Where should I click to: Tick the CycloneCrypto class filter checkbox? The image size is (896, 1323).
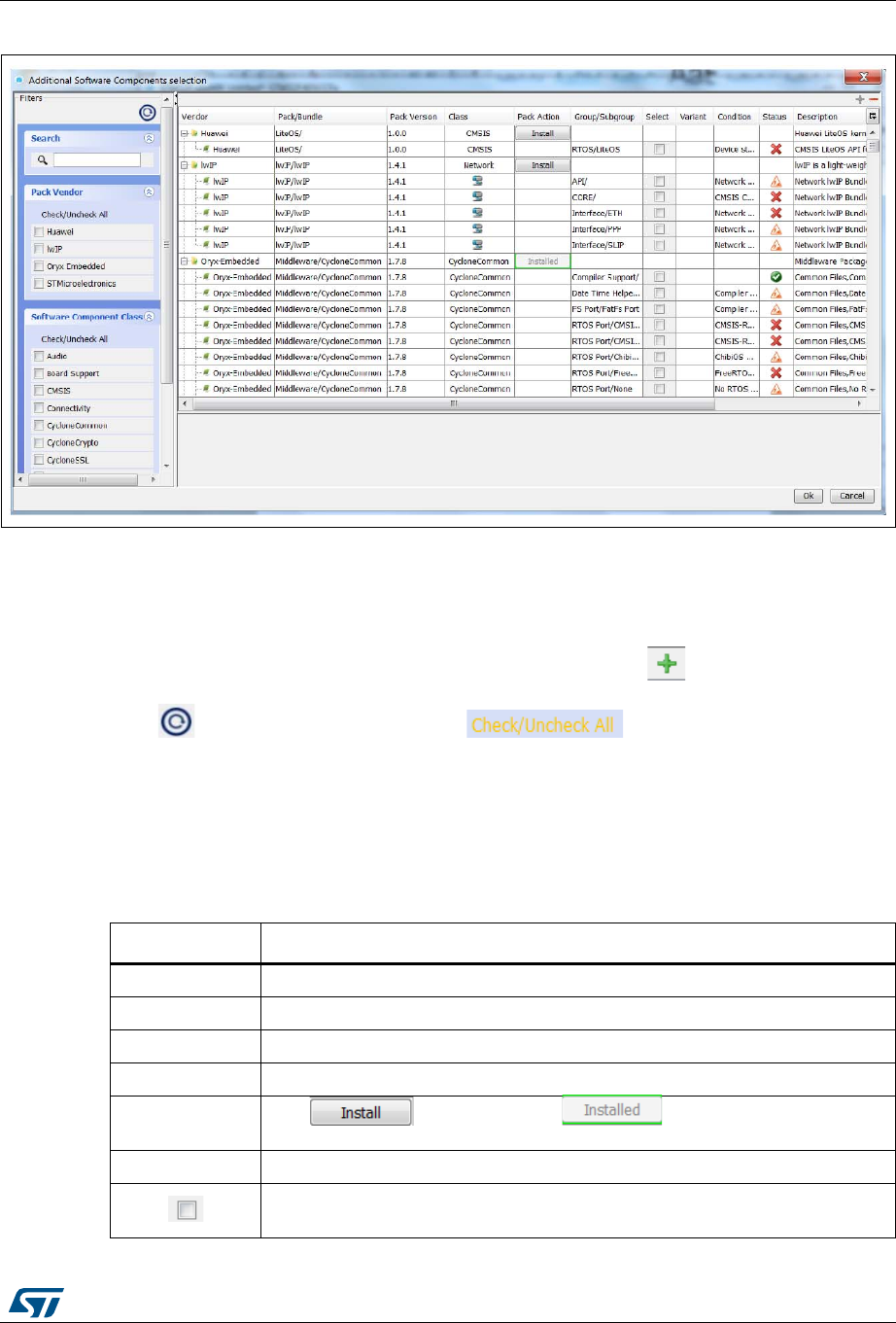[39, 442]
